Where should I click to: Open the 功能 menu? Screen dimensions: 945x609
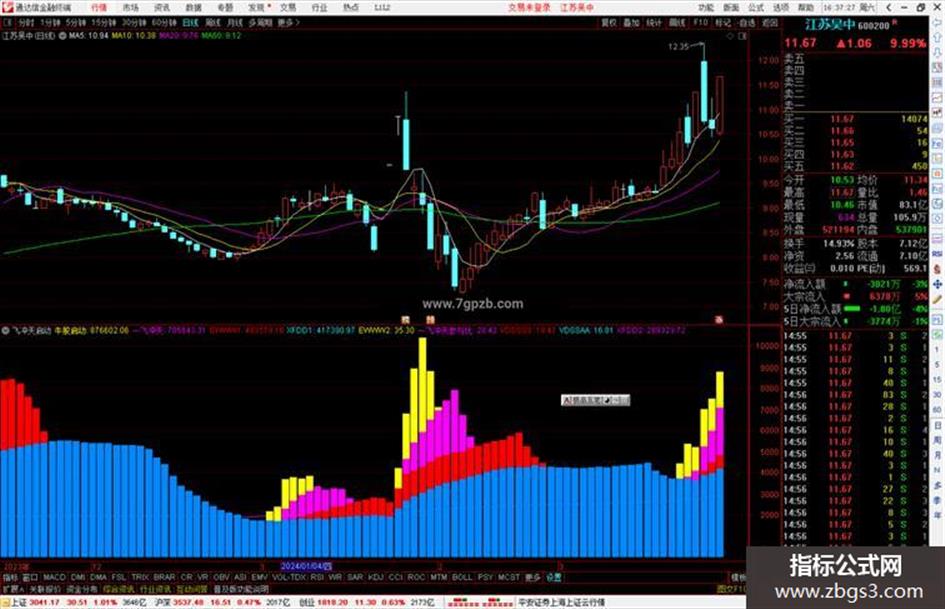[706, 7]
